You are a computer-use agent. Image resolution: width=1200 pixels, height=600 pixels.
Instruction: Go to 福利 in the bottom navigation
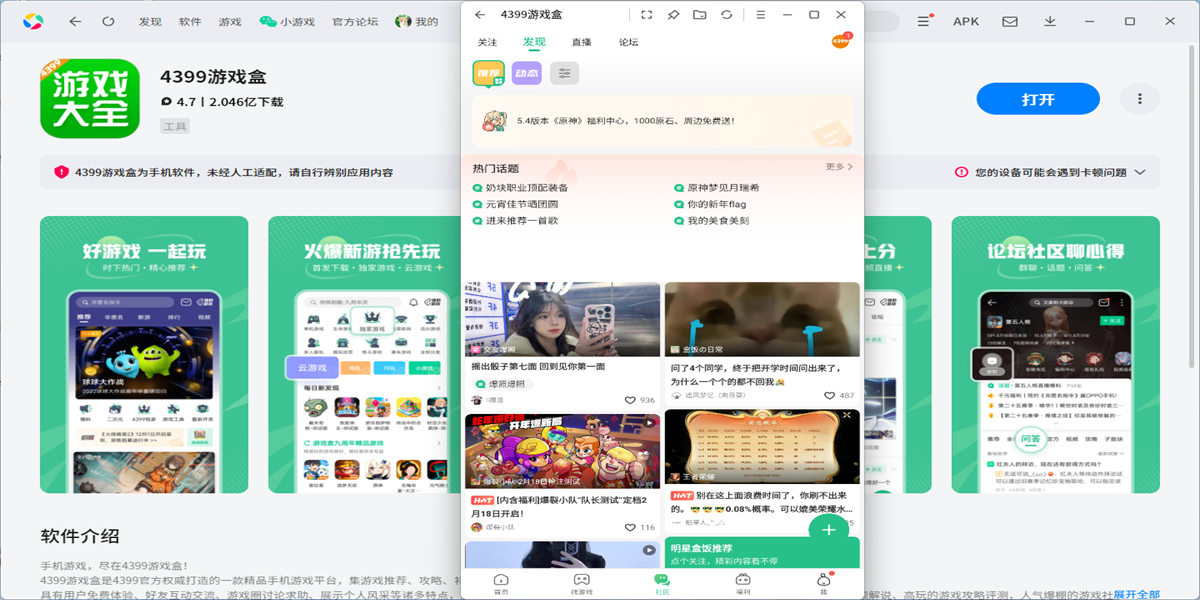coord(743,582)
